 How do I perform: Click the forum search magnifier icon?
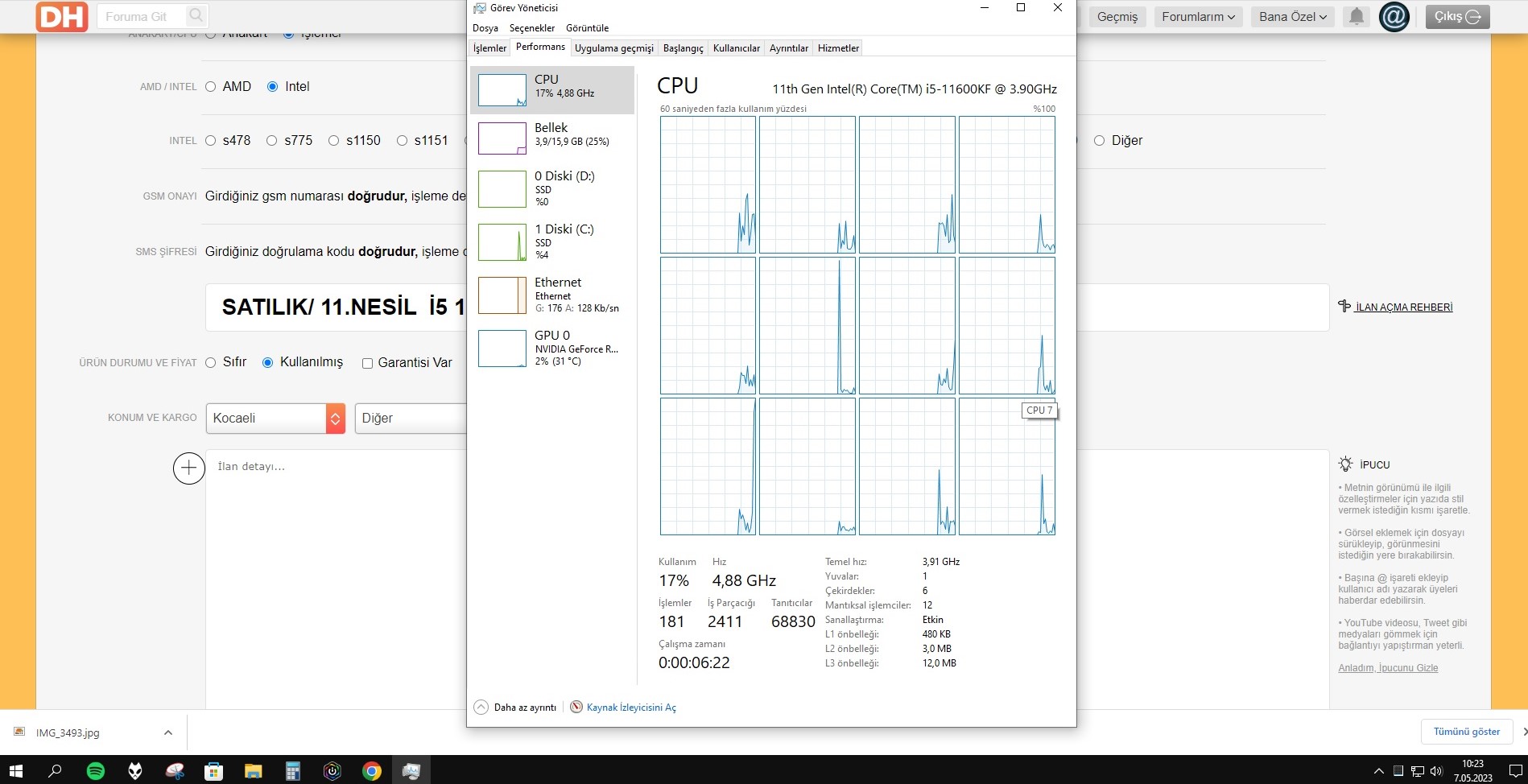pyautogui.click(x=196, y=15)
